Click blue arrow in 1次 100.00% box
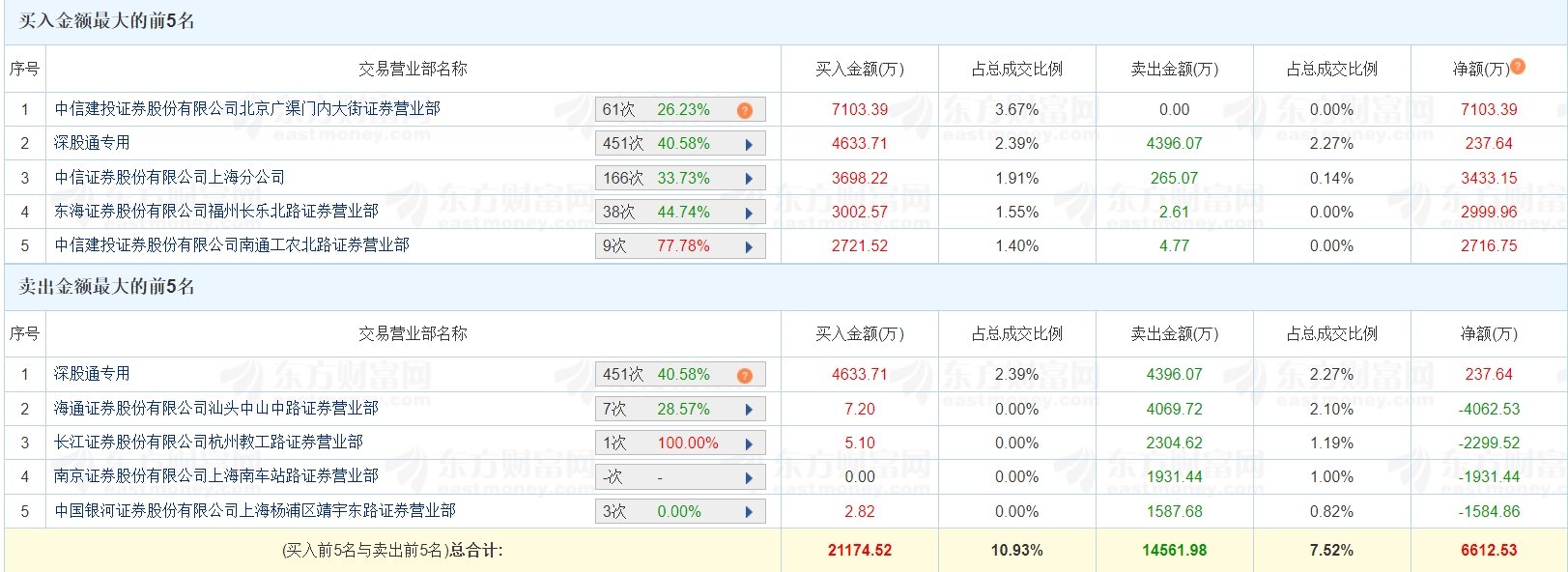 click(749, 443)
